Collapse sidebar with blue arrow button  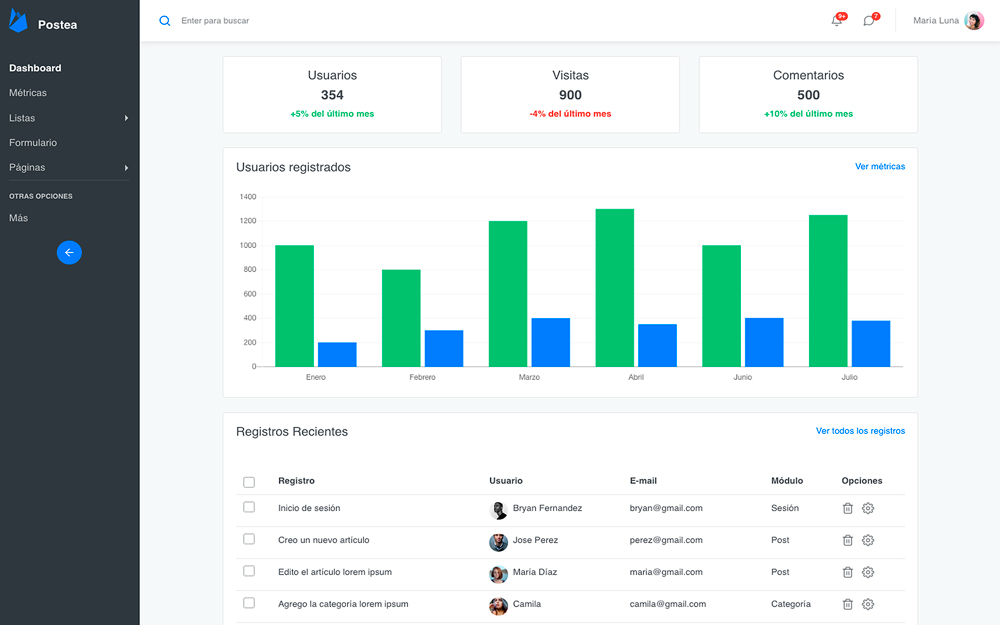point(69,253)
